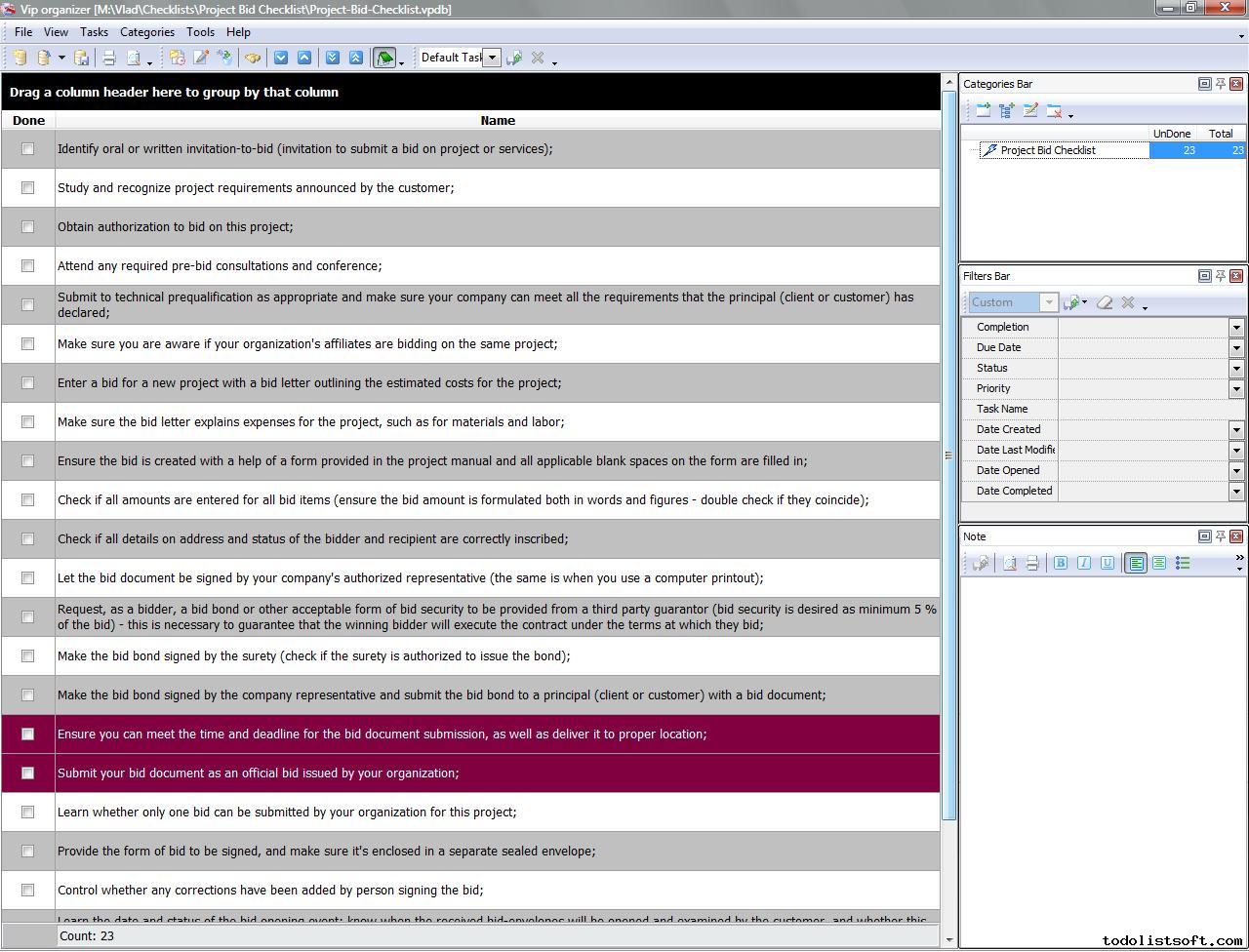Viewport: 1249px width, 952px height.
Task: Toggle bullet list in Note toolbar
Action: tap(1183, 563)
